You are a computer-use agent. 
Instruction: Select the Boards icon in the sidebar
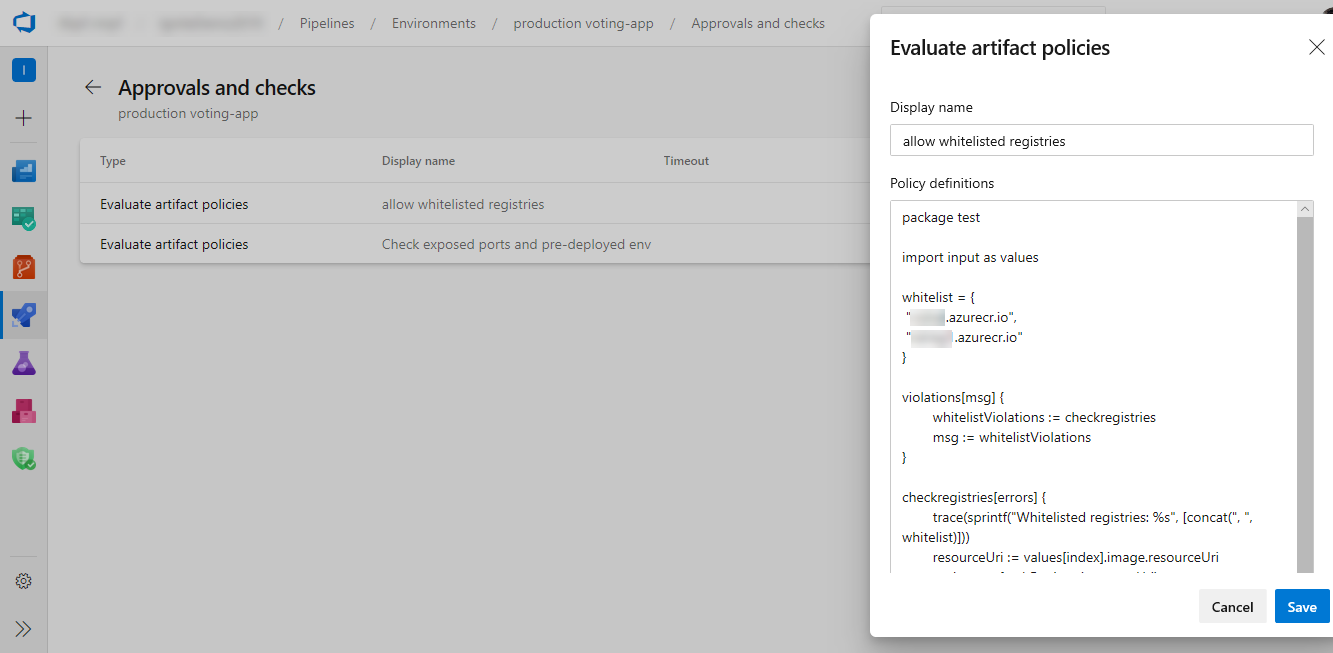(x=23, y=218)
